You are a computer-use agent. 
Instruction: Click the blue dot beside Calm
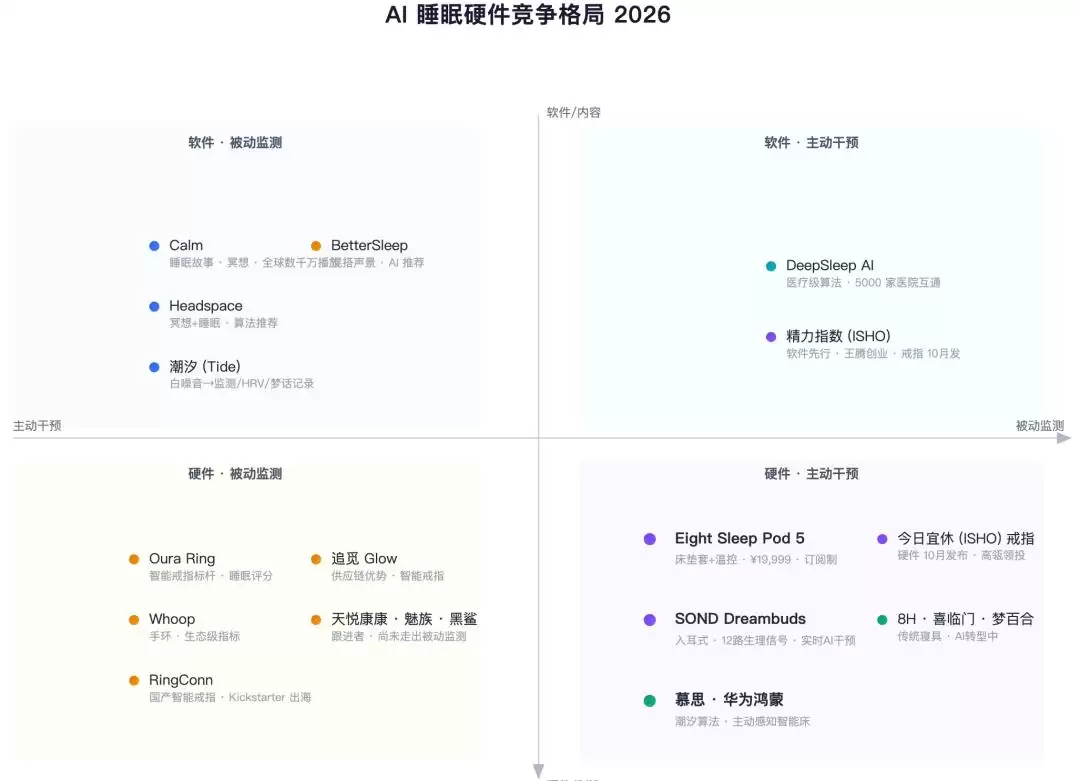tap(154, 246)
